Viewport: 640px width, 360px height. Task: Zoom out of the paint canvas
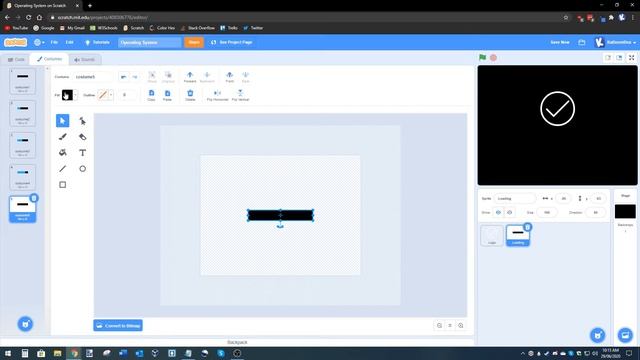coord(439,325)
